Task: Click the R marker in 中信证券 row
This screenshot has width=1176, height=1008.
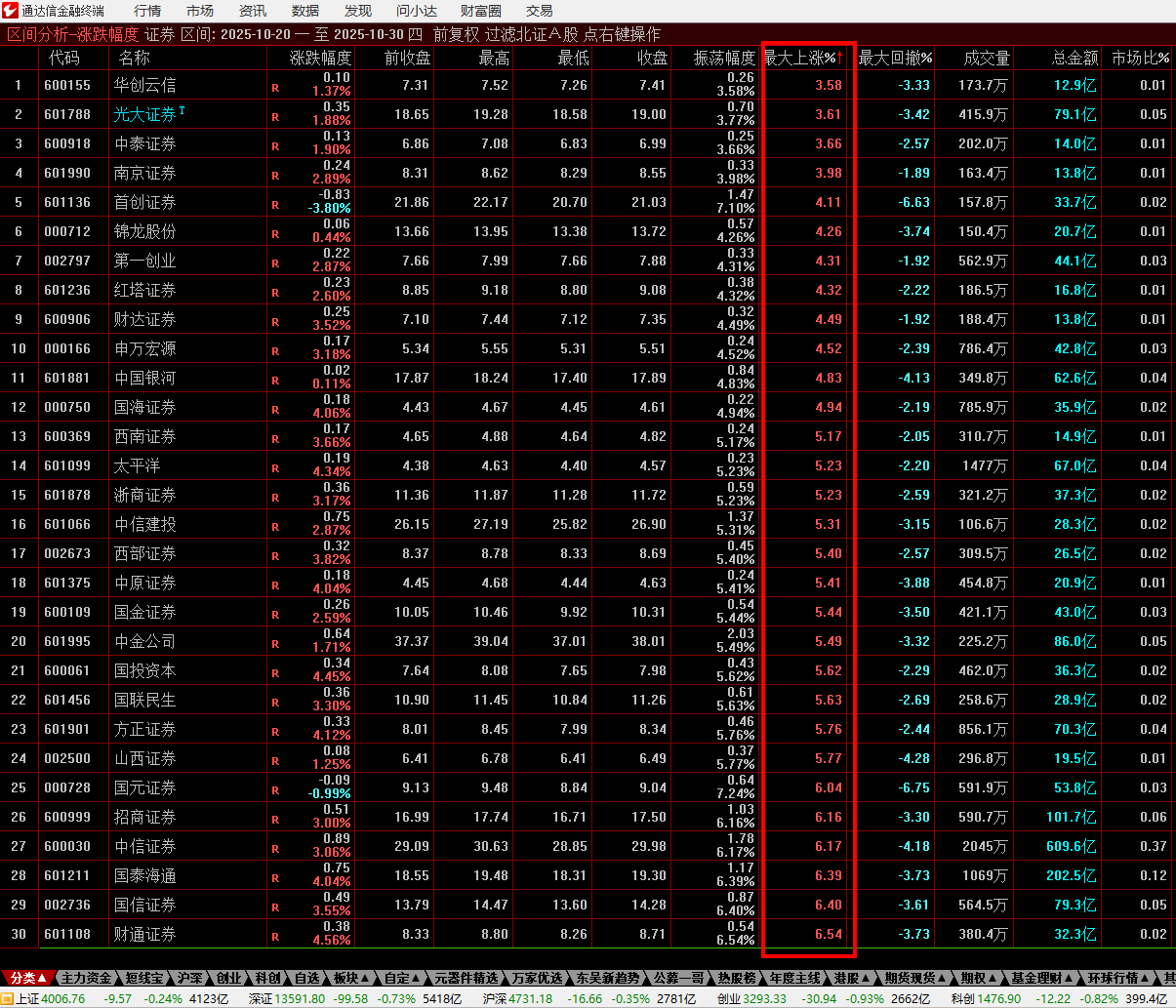Action: tap(275, 849)
